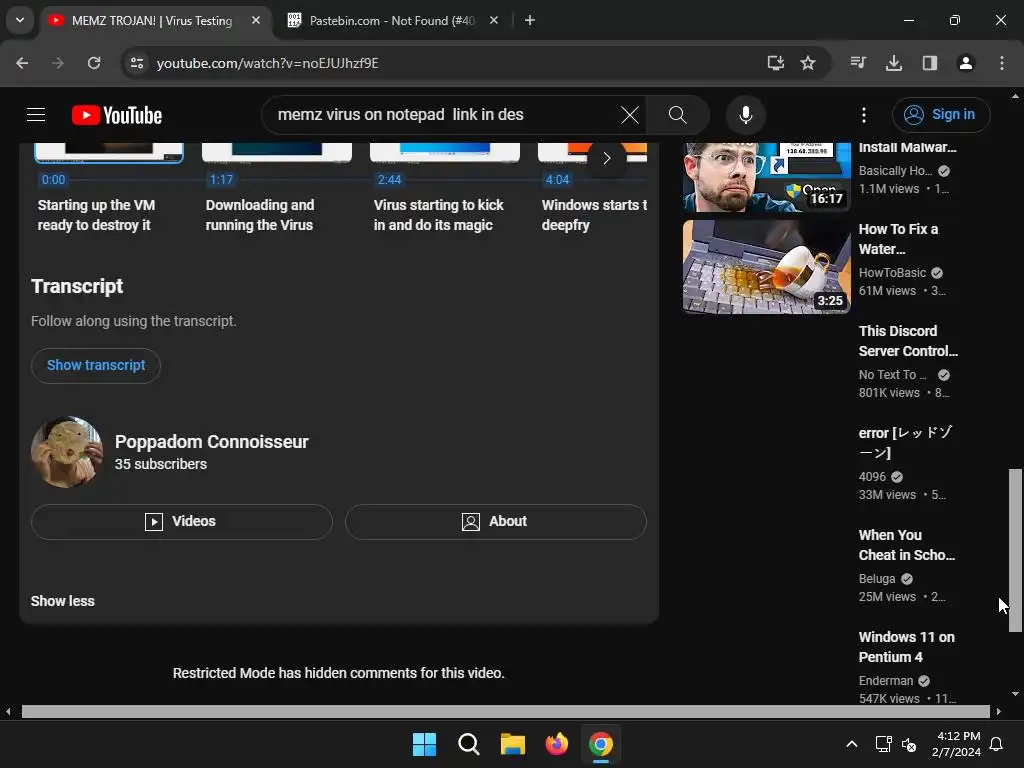Screen dimensions: 1024x768
Task: Launch Firefox from the taskbar
Action: (x=556, y=744)
